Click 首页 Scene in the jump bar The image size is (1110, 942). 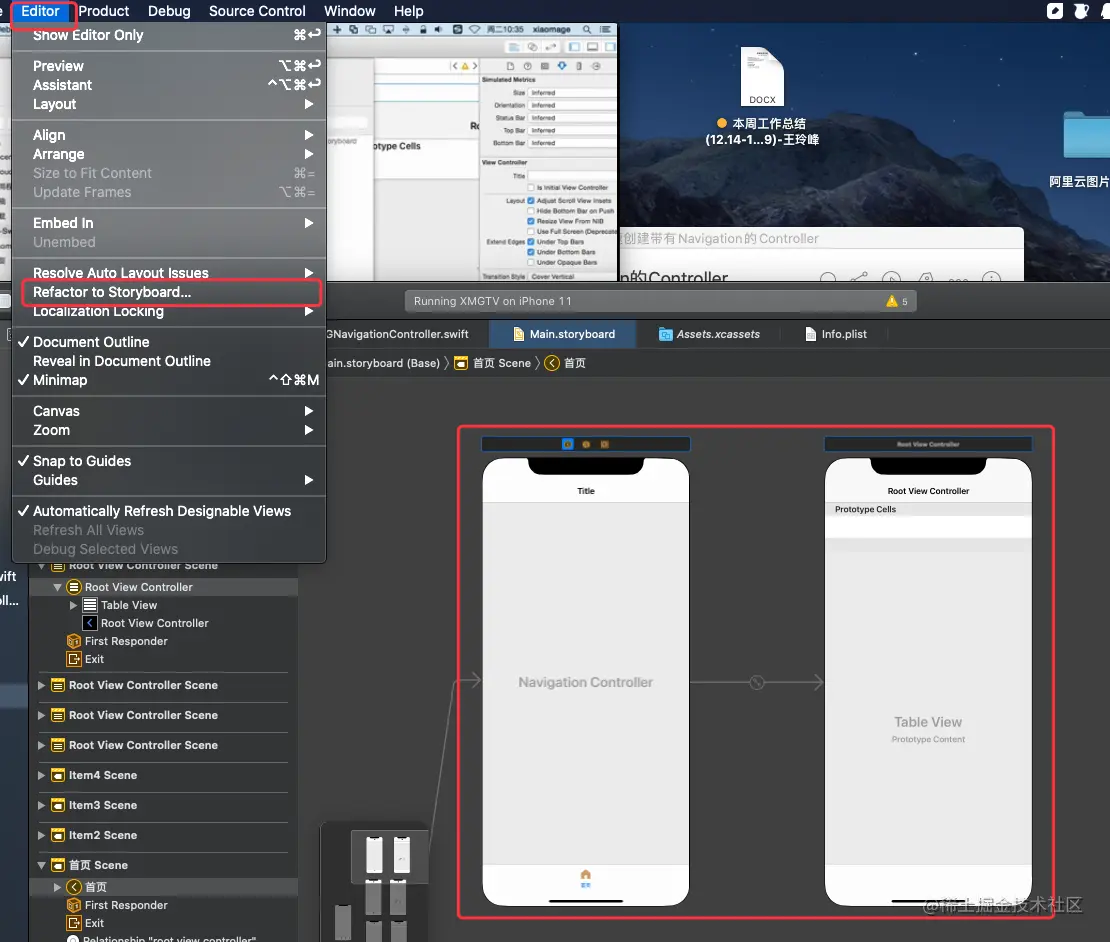(493, 363)
